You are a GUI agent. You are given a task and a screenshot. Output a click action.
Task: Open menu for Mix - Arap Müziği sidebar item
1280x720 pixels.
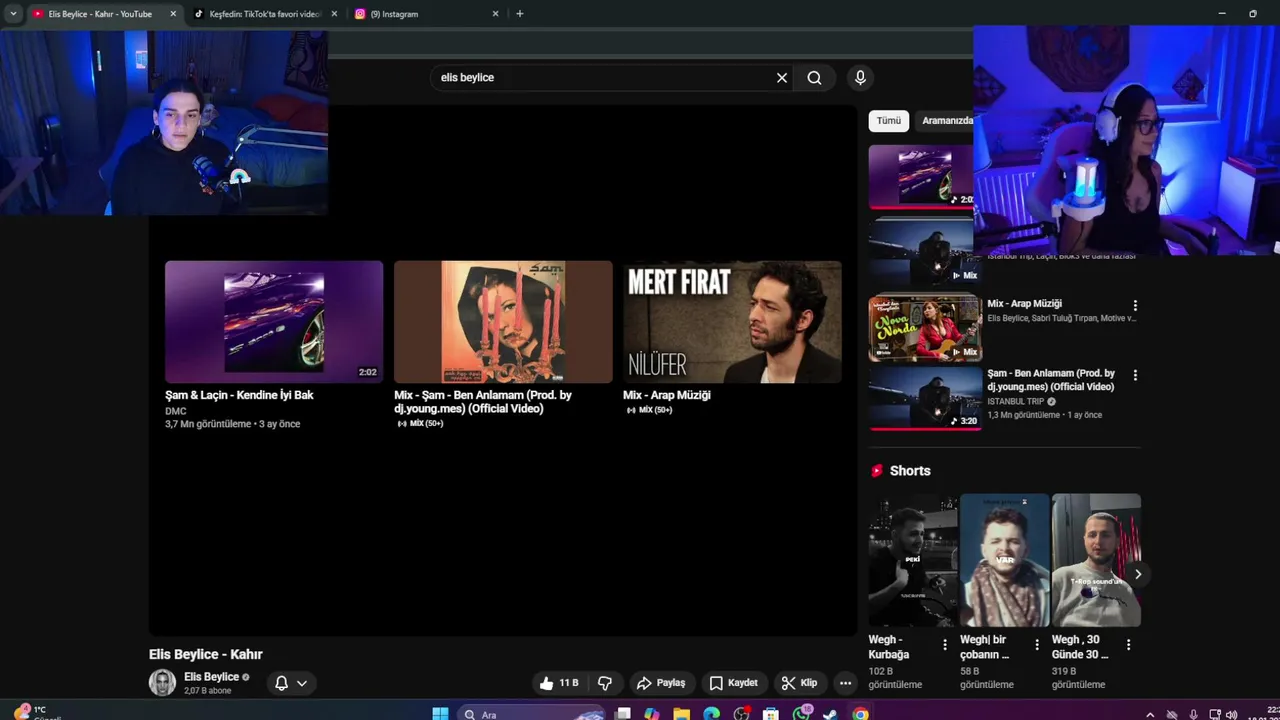1134,305
